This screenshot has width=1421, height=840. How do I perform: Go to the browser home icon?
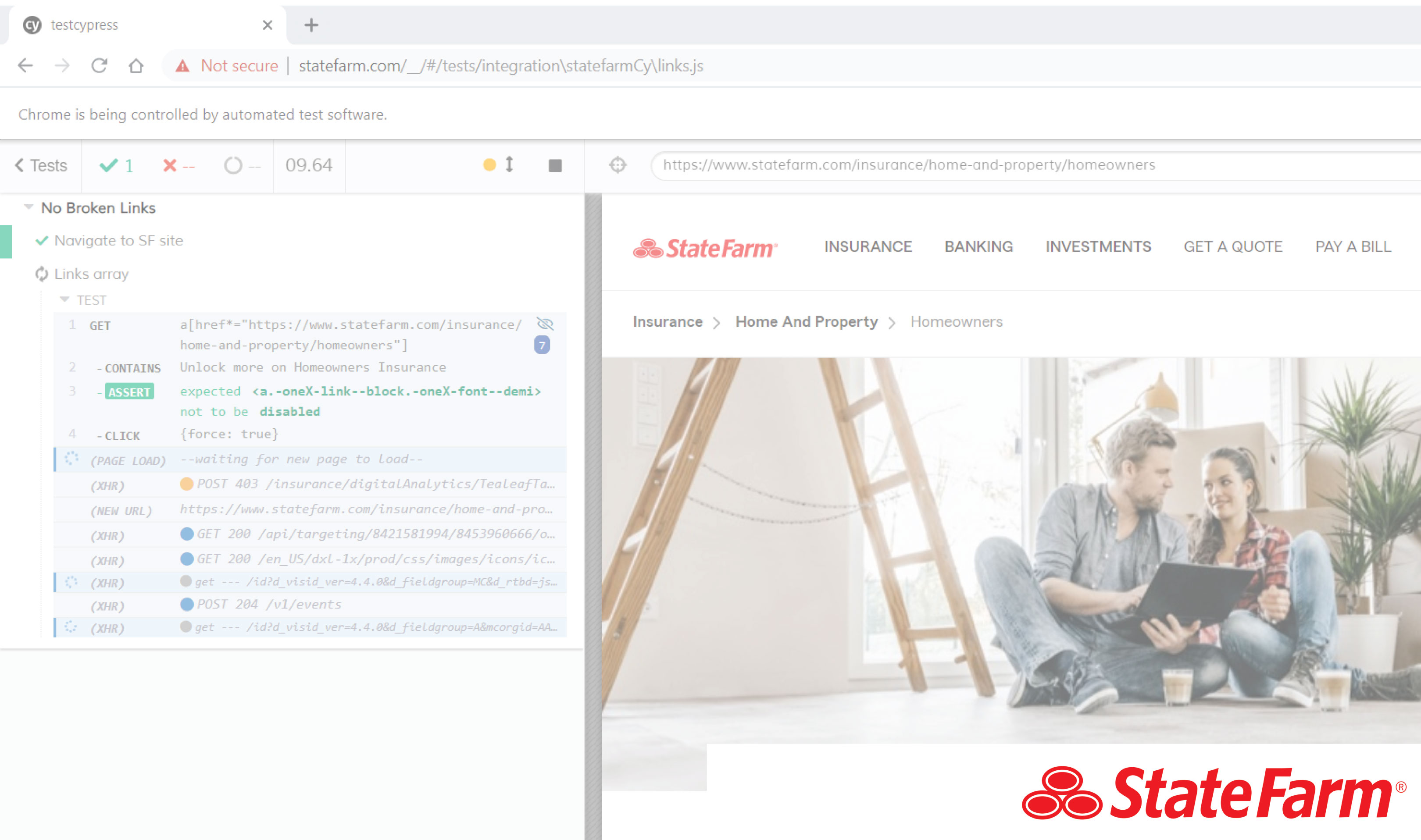pyautogui.click(x=136, y=66)
